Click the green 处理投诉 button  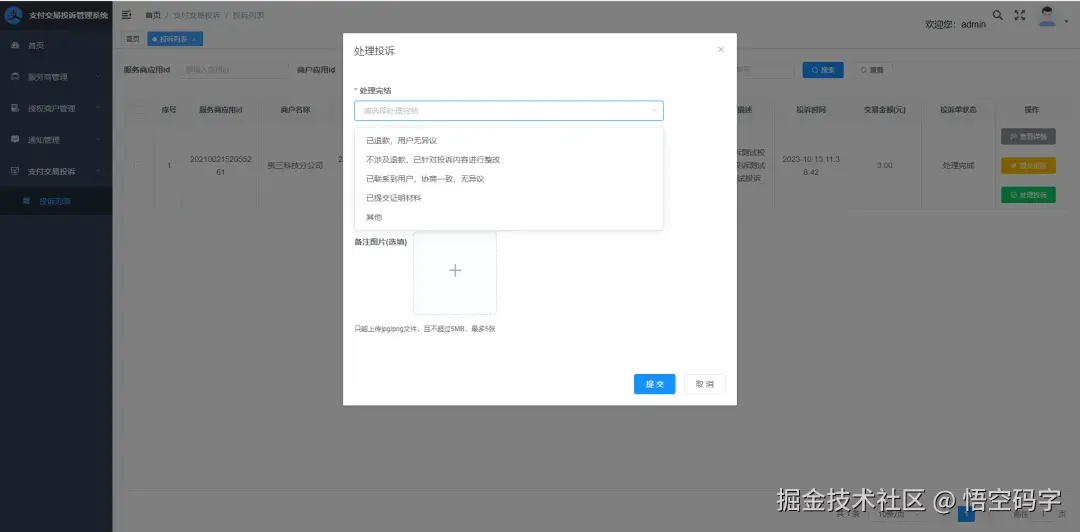click(1028, 195)
